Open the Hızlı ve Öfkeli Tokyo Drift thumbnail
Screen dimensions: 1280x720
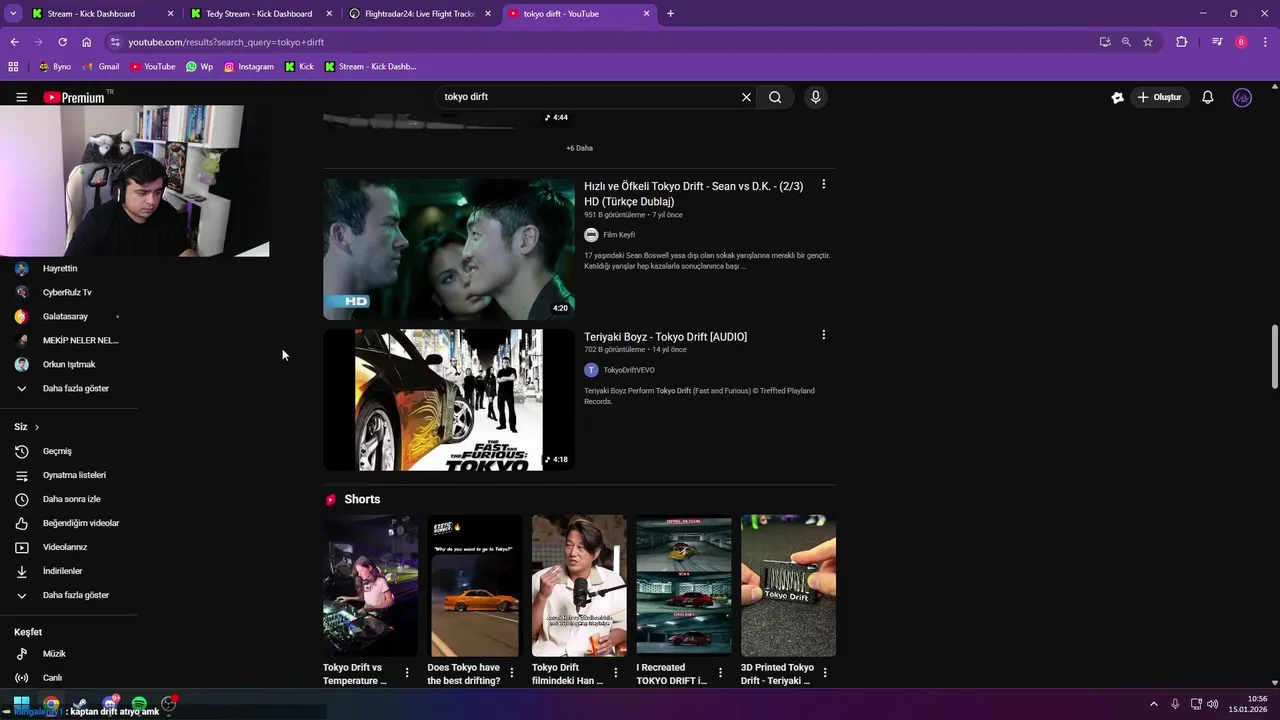[449, 249]
